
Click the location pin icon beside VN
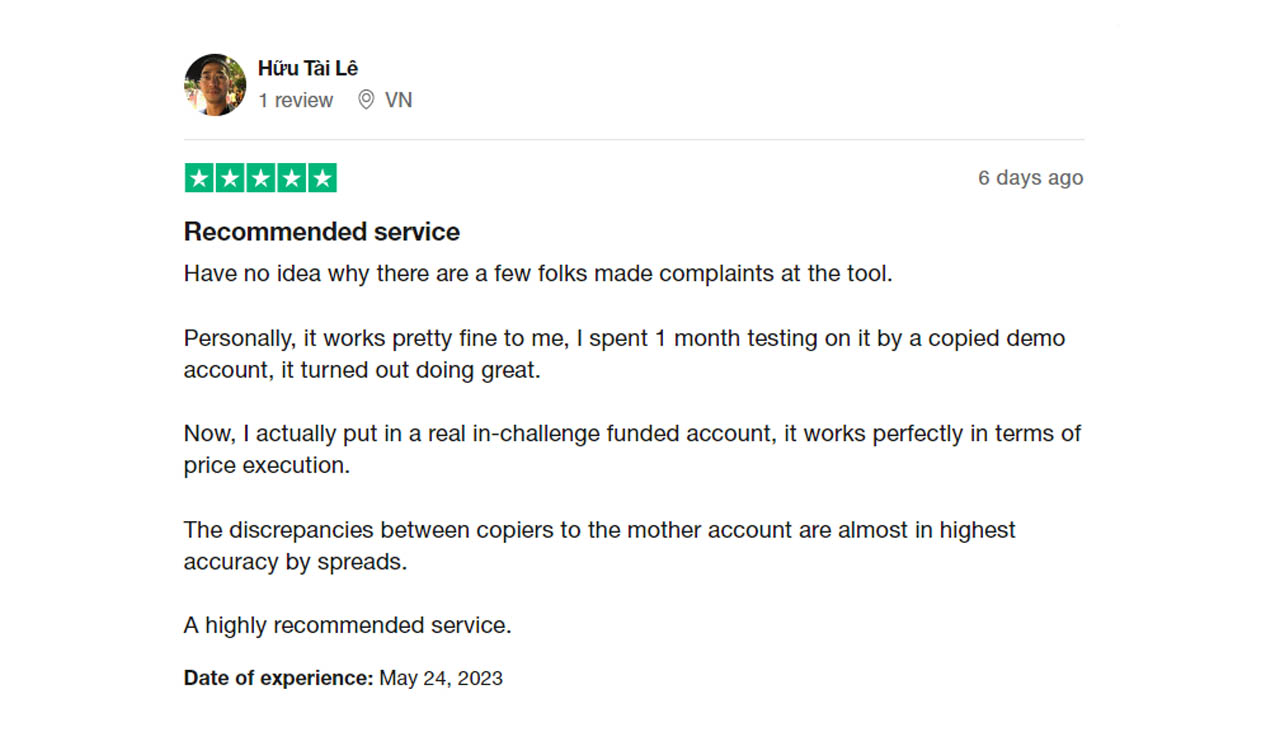coord(366,100)
